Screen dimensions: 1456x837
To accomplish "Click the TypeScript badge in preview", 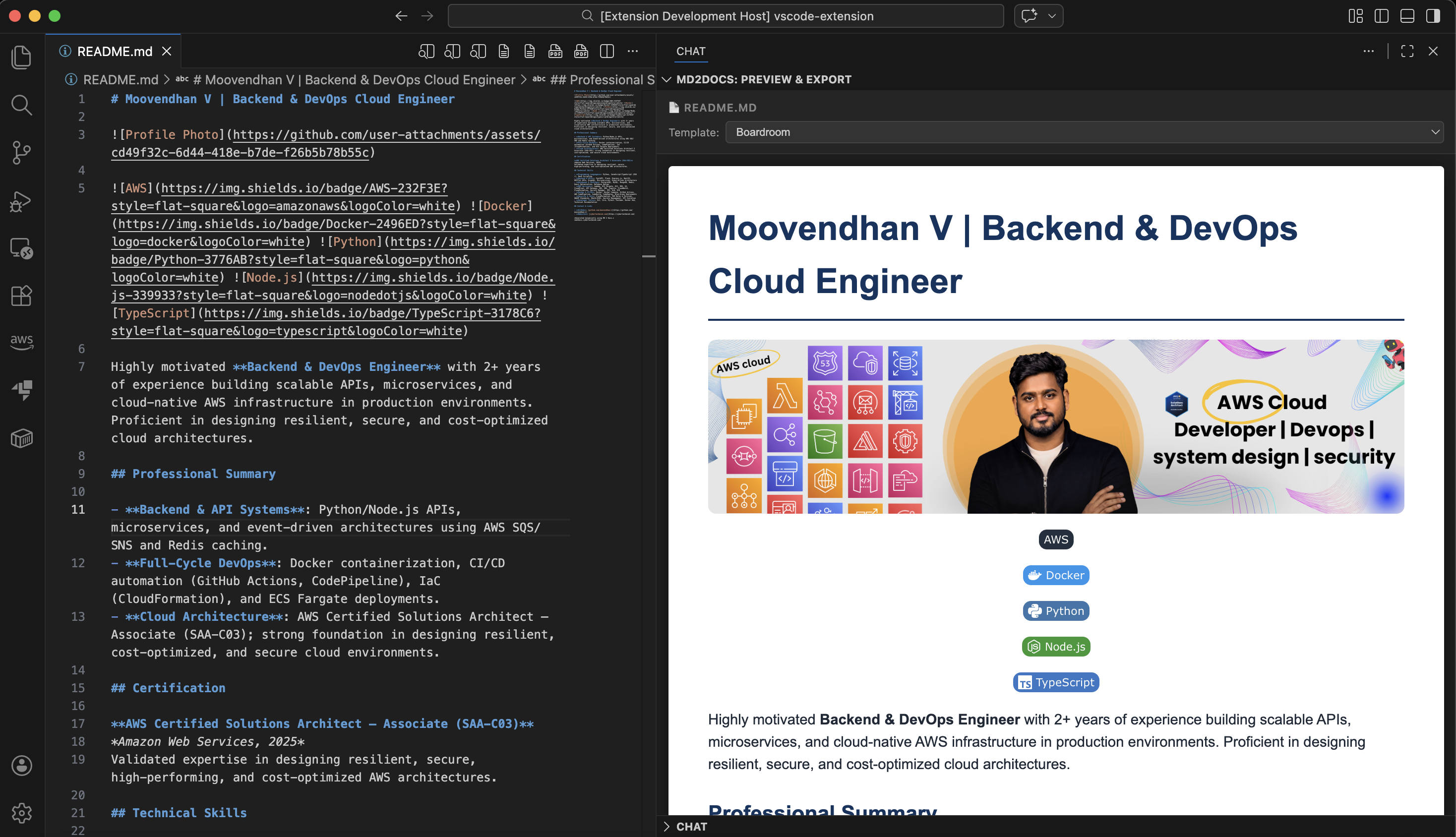I will [1056, 682].
